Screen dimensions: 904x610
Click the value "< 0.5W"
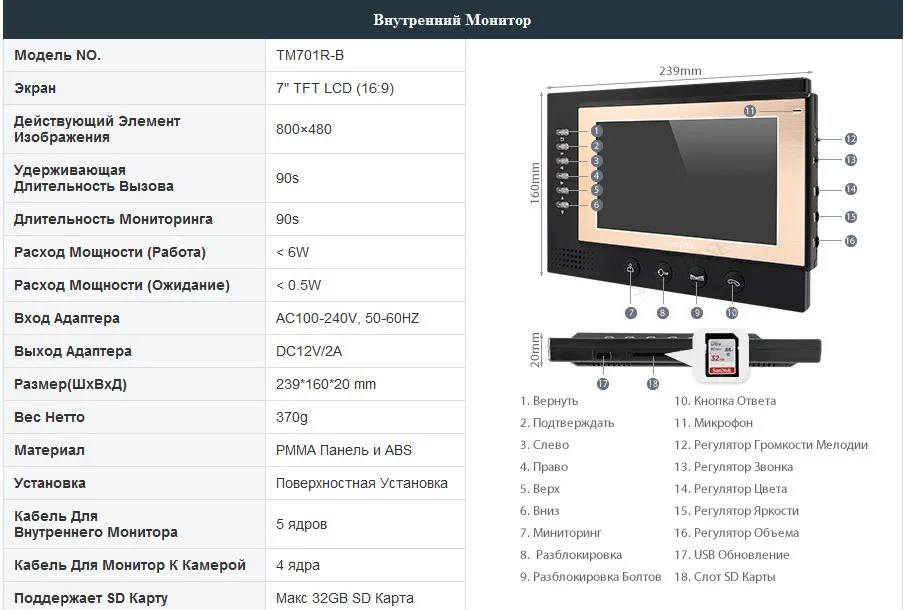click(298, 285)
